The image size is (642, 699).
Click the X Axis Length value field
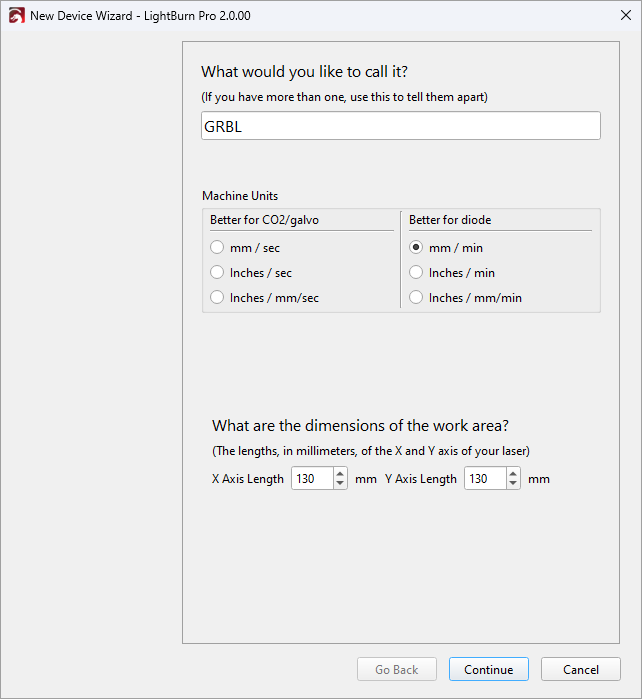pos(311,479)
